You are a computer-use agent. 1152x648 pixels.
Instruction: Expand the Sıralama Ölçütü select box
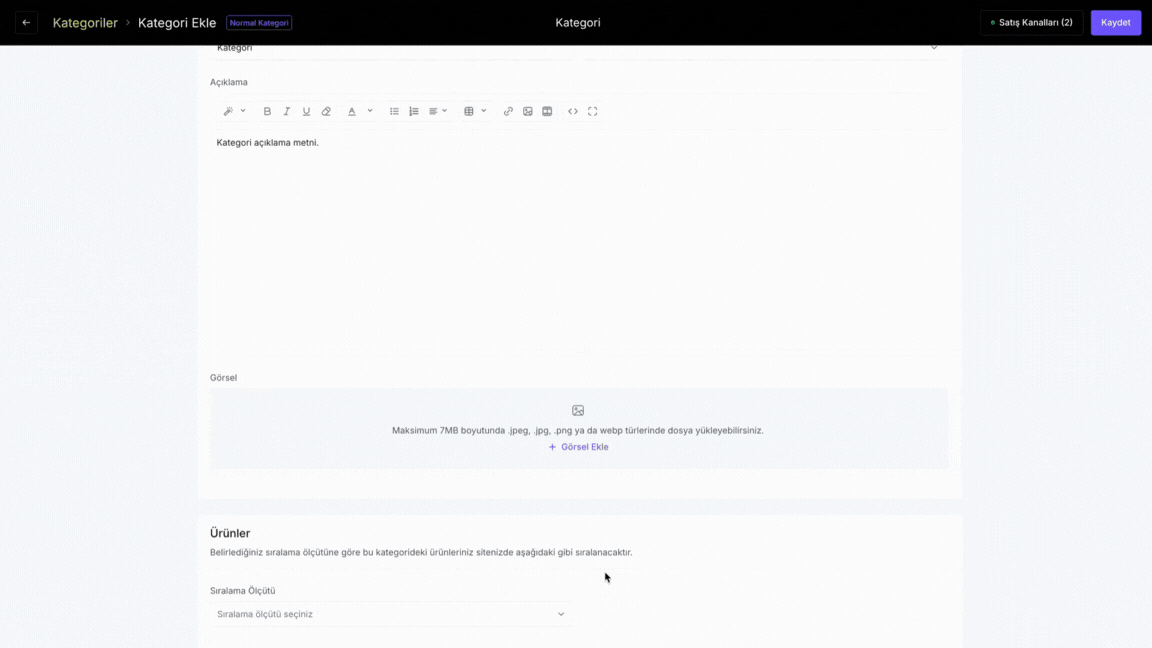point(392,614)
